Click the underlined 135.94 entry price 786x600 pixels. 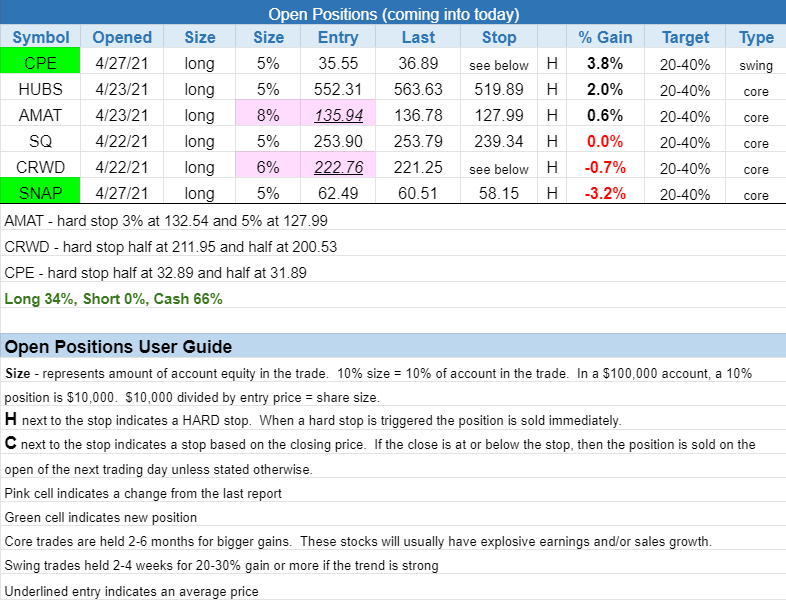[x=338, y=115]
